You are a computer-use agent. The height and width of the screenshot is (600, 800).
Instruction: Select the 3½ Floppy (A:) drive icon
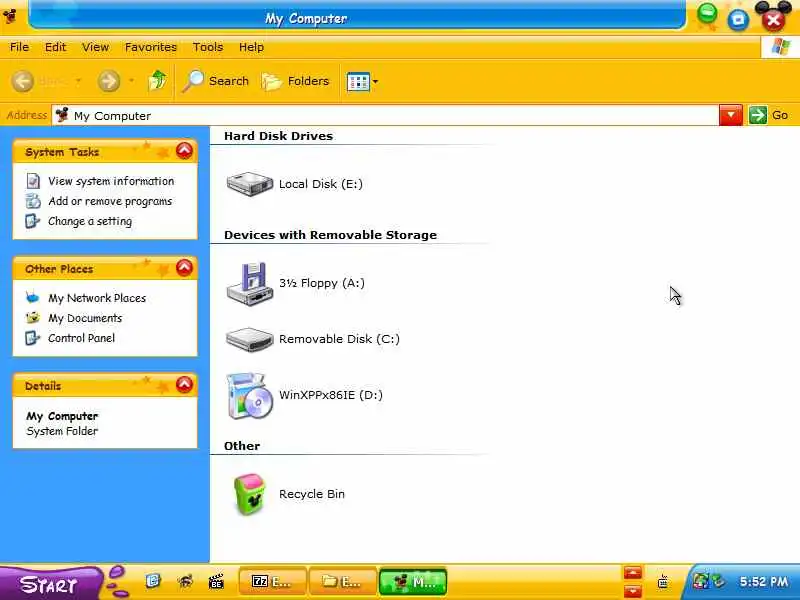point(249,284)
